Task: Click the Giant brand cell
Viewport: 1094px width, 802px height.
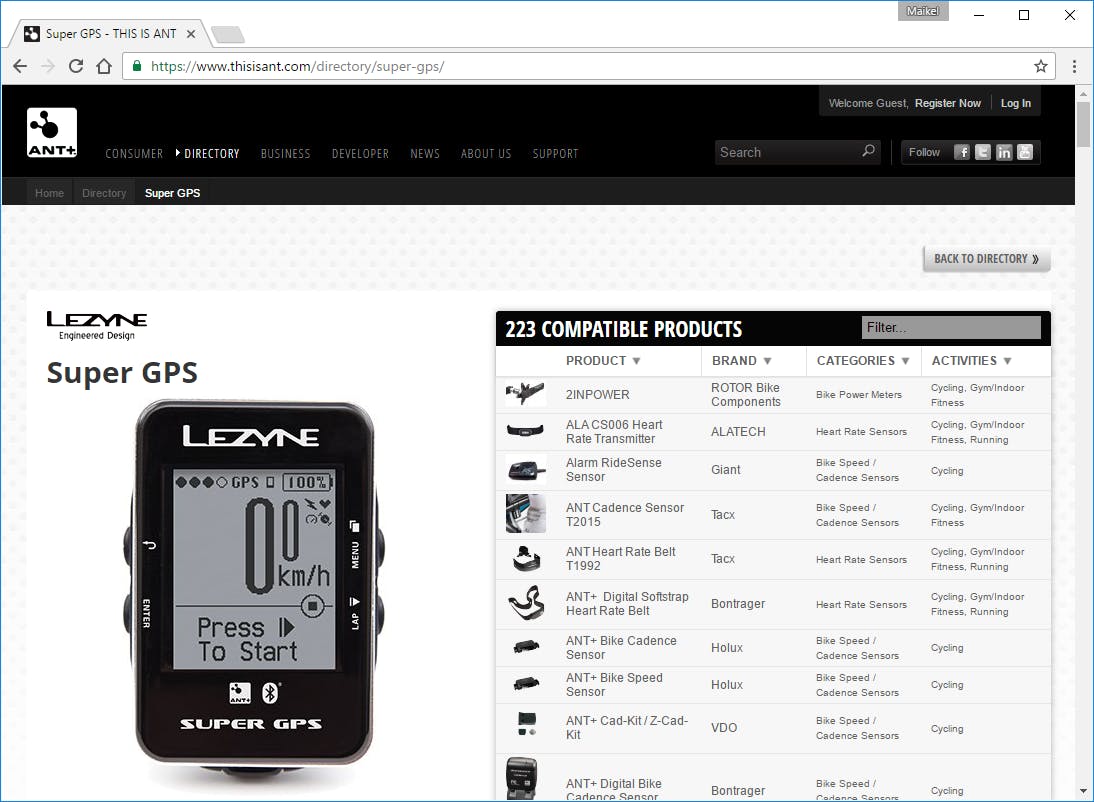Action: click(726, 470)
